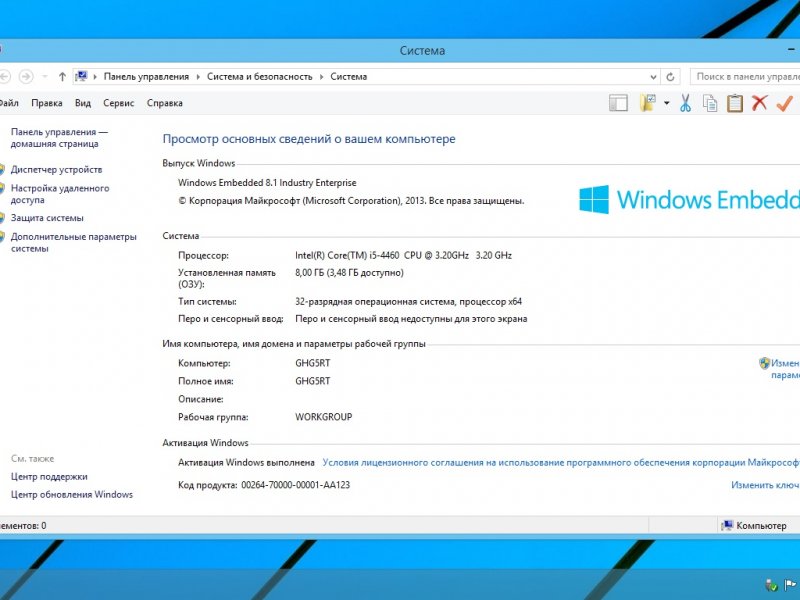Open Центр обновления Windows link
The image size is (800, 600).
71,494
